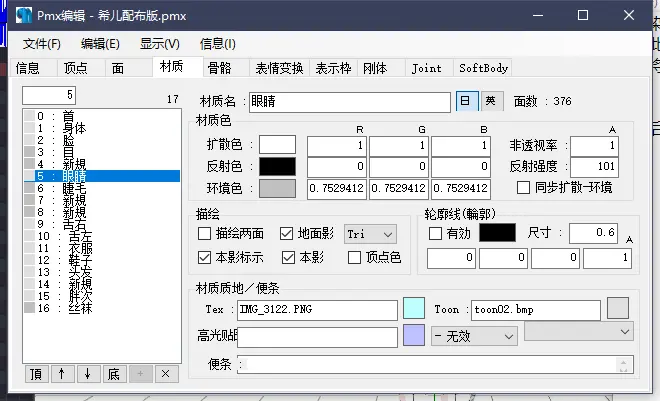Delete material with X button below list
660x401 pixels.
[166, 374]
